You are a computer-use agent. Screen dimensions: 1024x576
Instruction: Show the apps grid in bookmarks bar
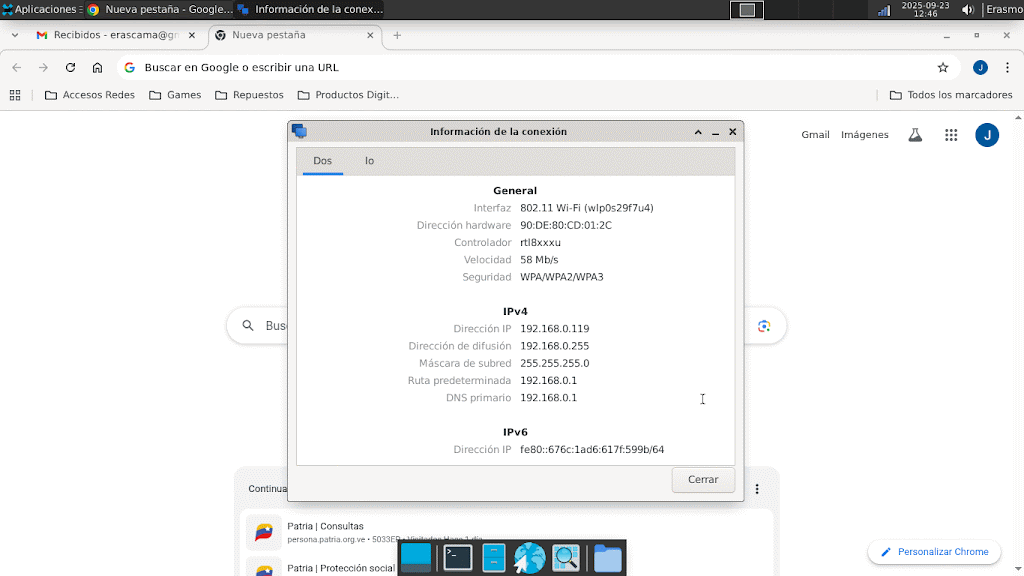(15, 95)
